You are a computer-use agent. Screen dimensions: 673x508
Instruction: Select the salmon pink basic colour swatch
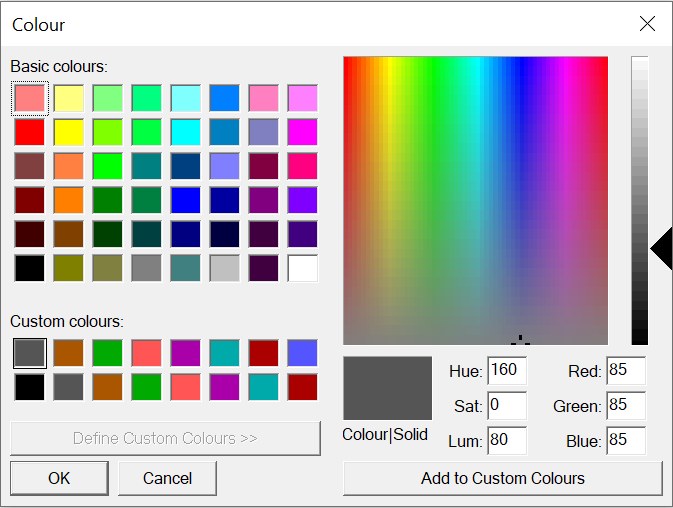tap(30, 98)
